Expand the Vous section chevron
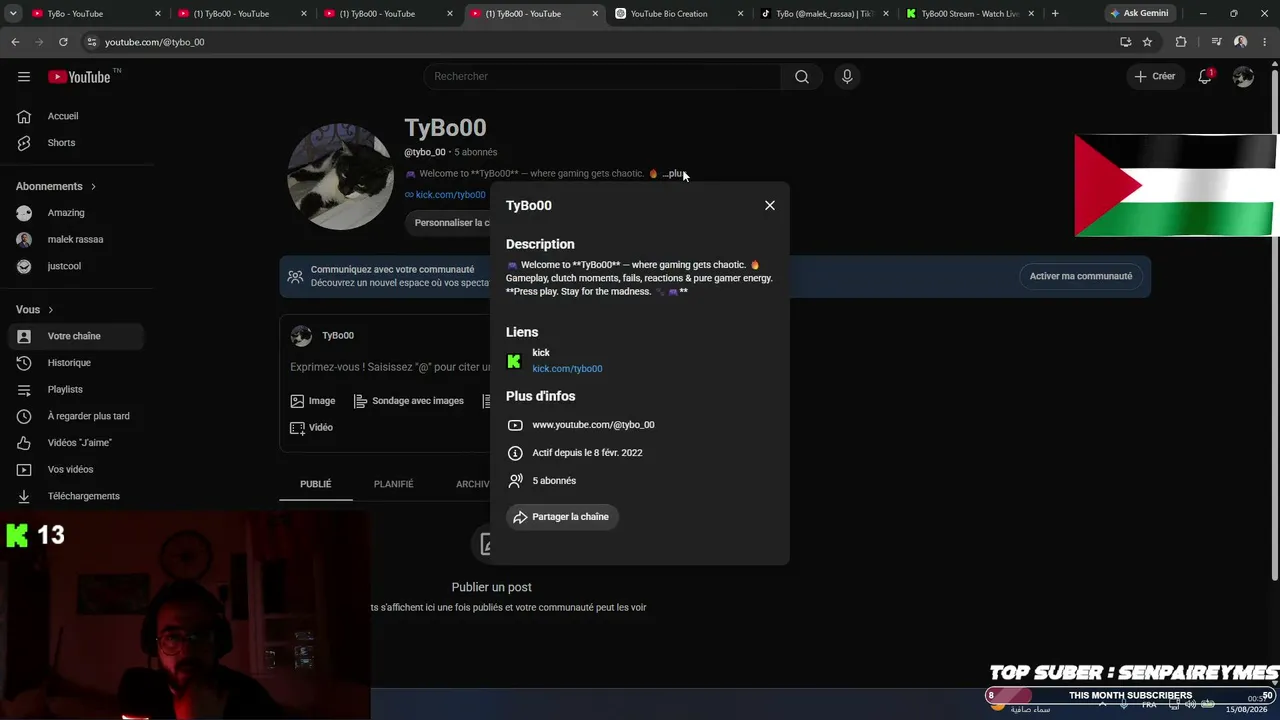The image size is (1280, 720). click(x=51, y=310)
